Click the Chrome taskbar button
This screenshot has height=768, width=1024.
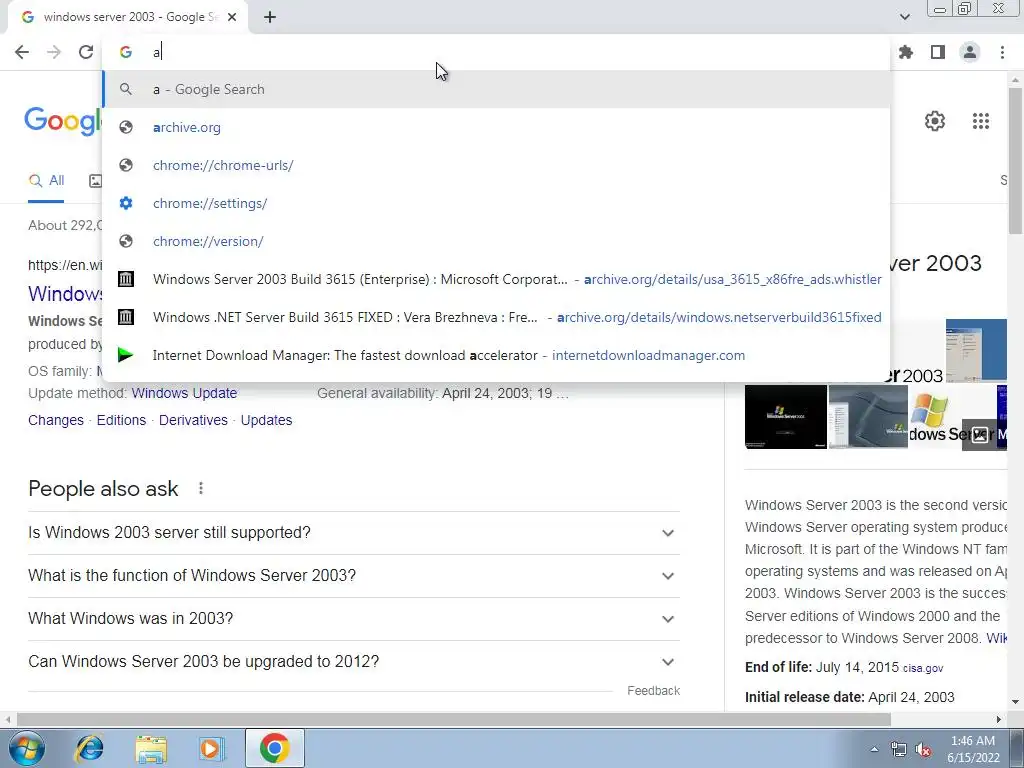click(x=274, y=748)
